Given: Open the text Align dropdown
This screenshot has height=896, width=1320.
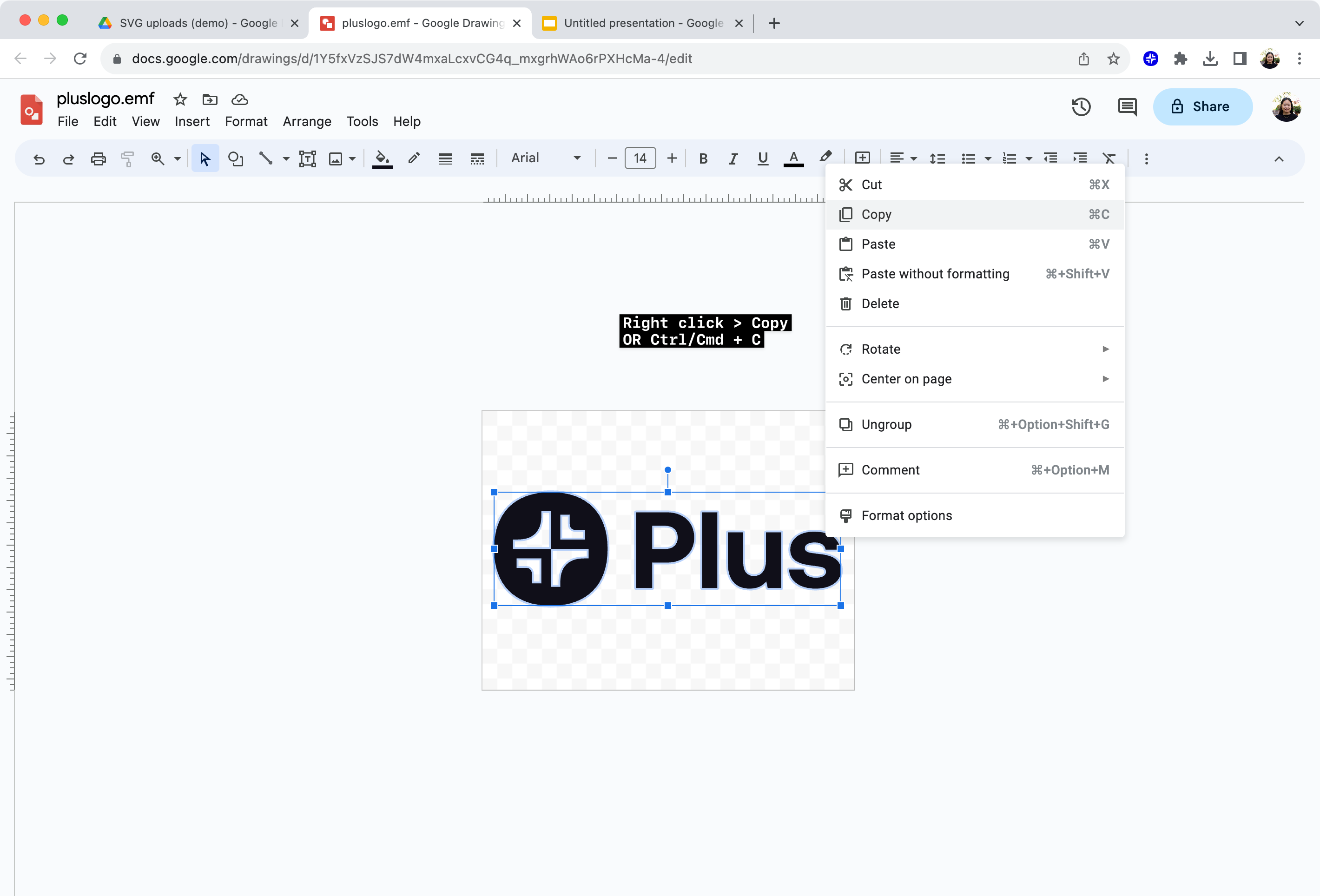Looking at the screenshot, I should (903, 158).
